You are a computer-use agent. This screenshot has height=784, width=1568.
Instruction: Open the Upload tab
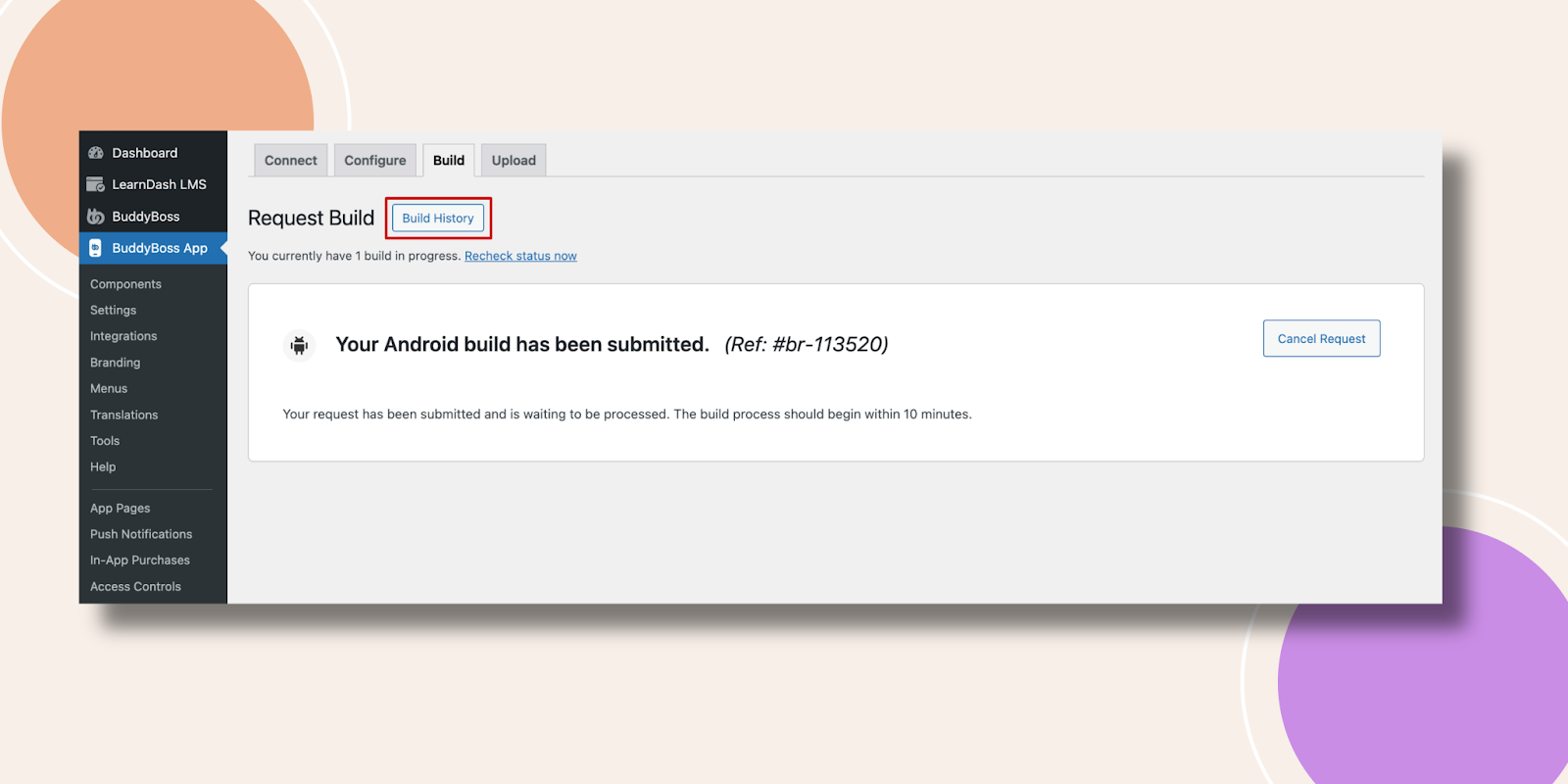(514, 161)
